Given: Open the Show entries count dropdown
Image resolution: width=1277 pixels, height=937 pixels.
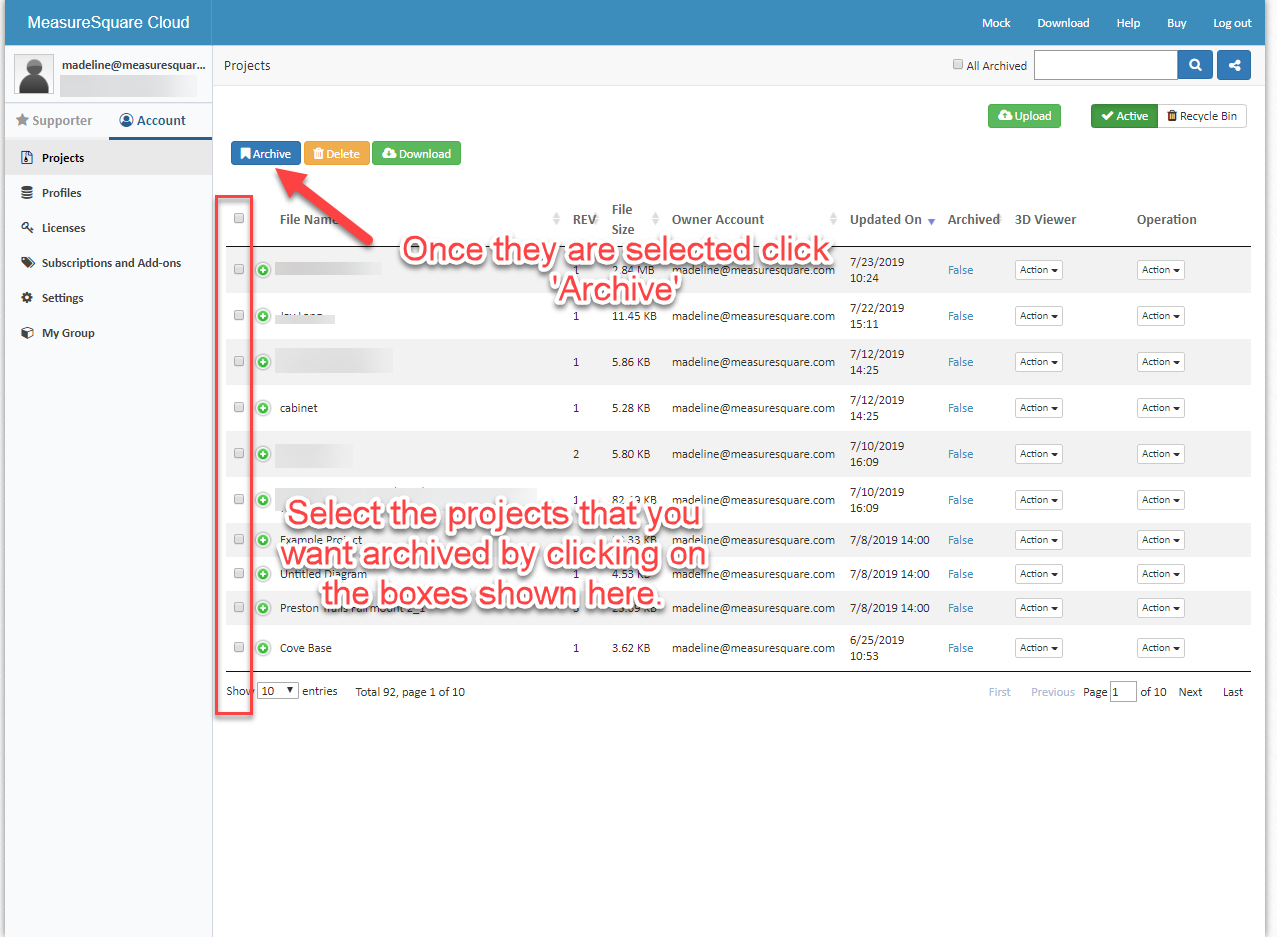Looking at the screenshot, I should pyautogui.click(x=278, y=690).
